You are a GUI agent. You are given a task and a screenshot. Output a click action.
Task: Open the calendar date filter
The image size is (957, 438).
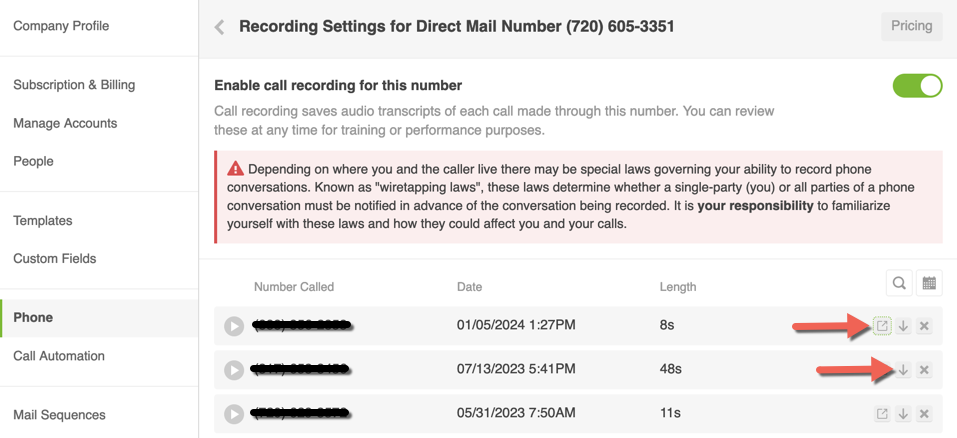(929, 284)
